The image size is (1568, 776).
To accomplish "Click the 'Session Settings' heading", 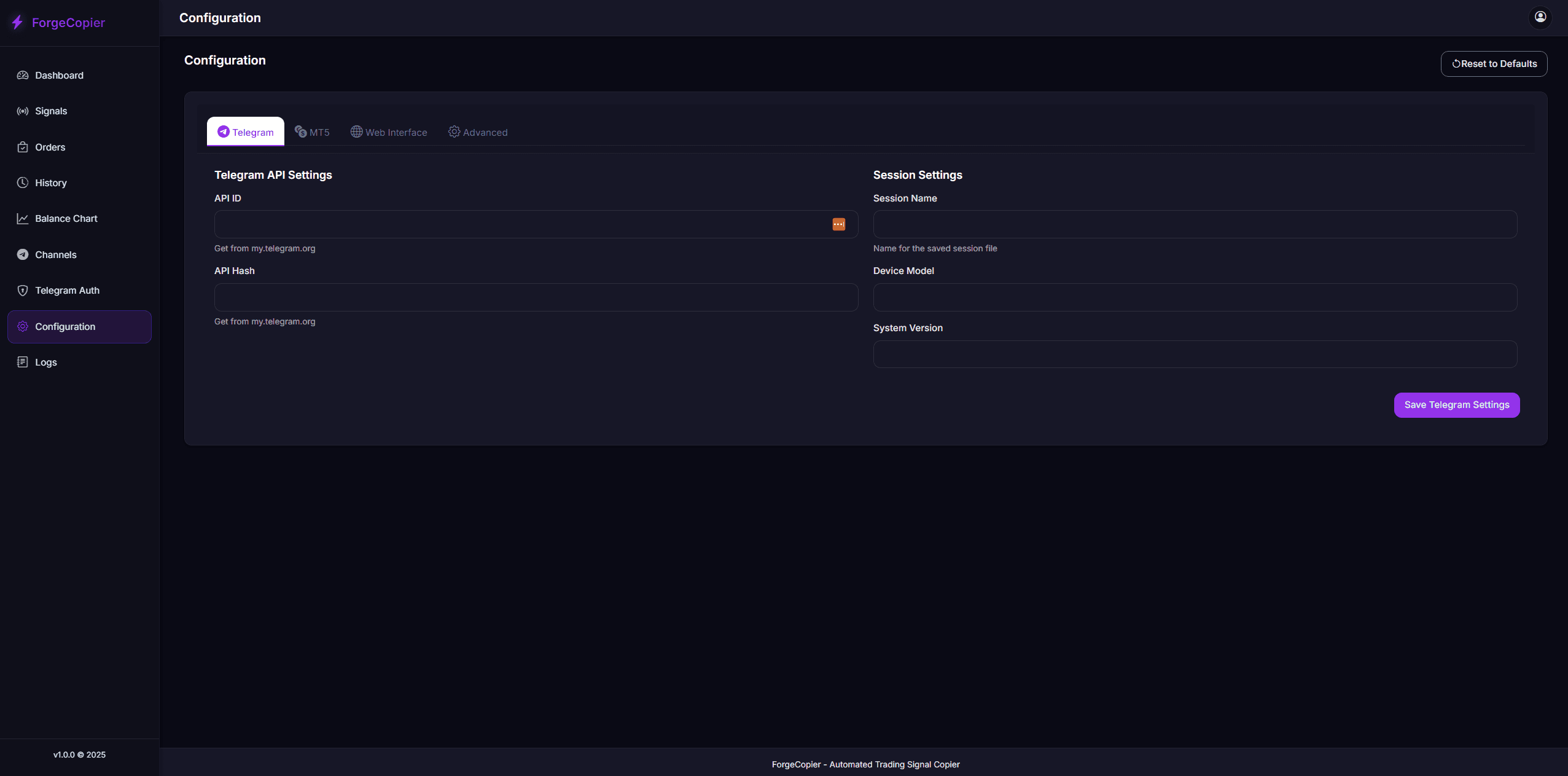I will point(918,175).
